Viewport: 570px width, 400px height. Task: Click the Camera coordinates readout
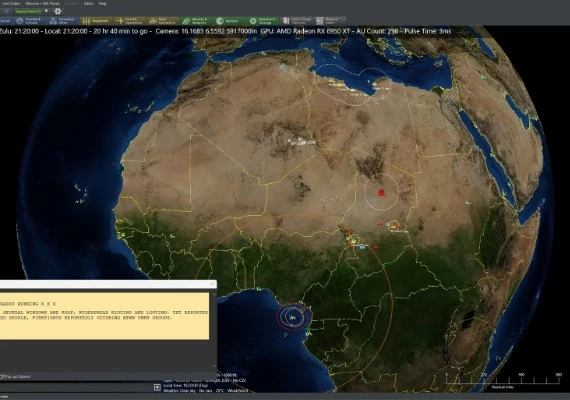[206, 31]
